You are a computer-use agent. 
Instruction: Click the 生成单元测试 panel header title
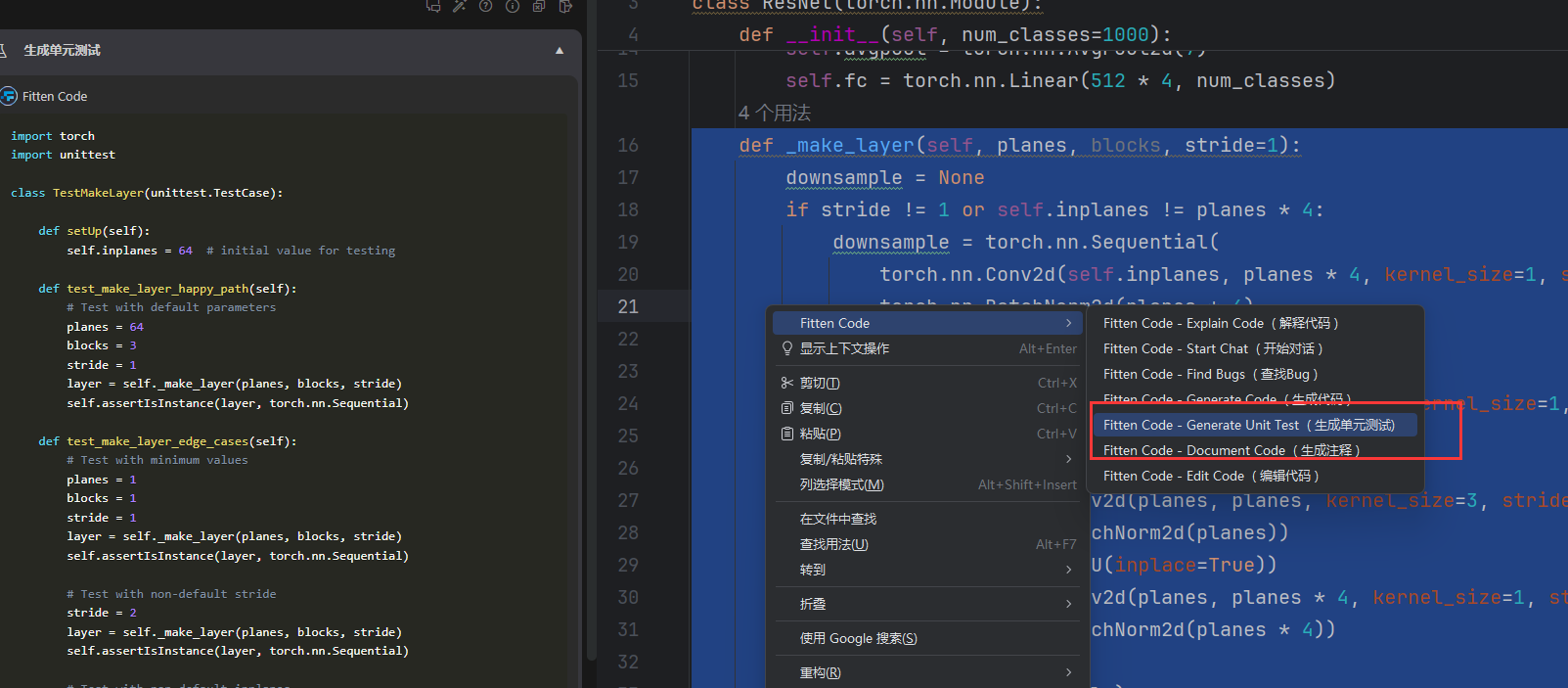click(63, 50)
